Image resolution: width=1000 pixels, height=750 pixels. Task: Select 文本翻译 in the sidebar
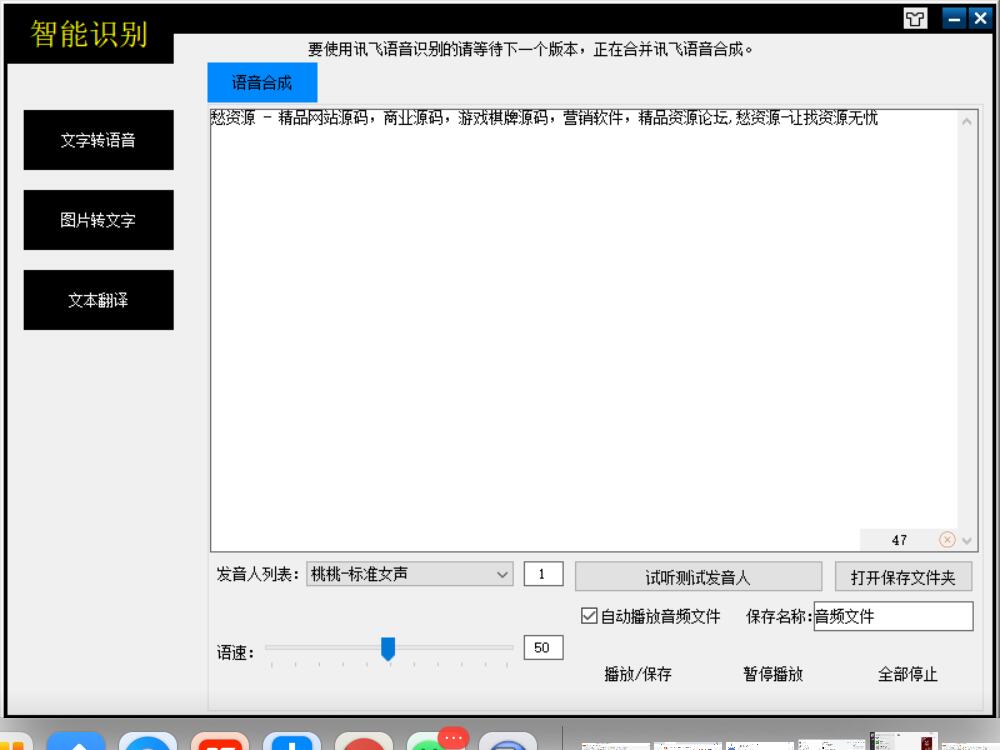(98, 300)
